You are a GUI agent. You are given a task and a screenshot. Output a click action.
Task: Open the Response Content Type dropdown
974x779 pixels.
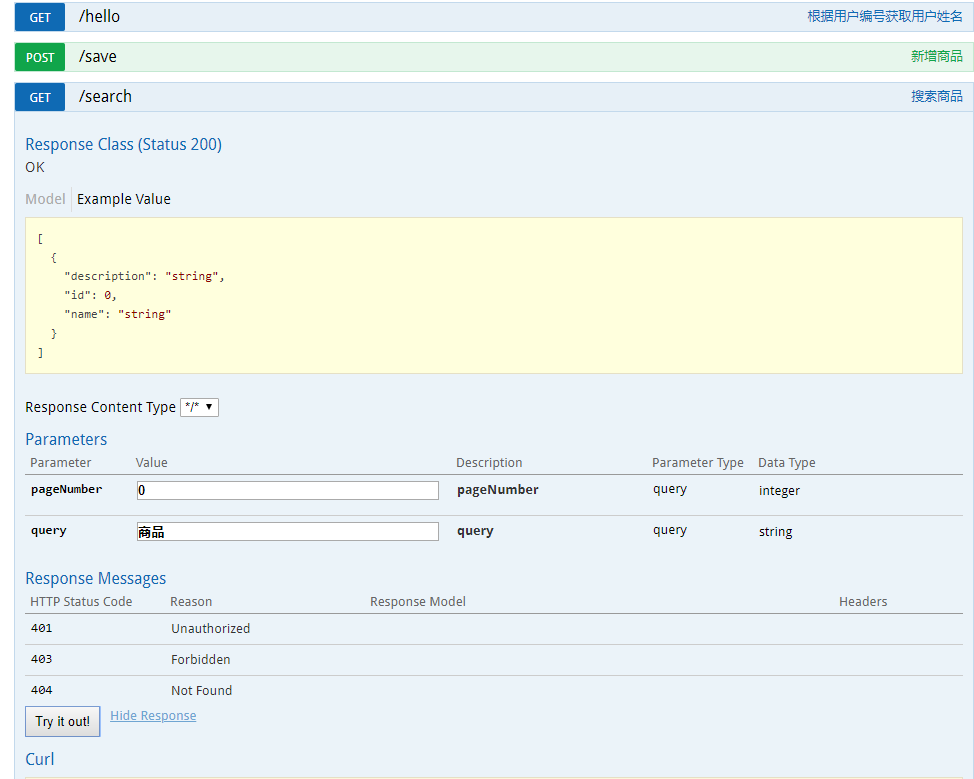pos(199,407)
